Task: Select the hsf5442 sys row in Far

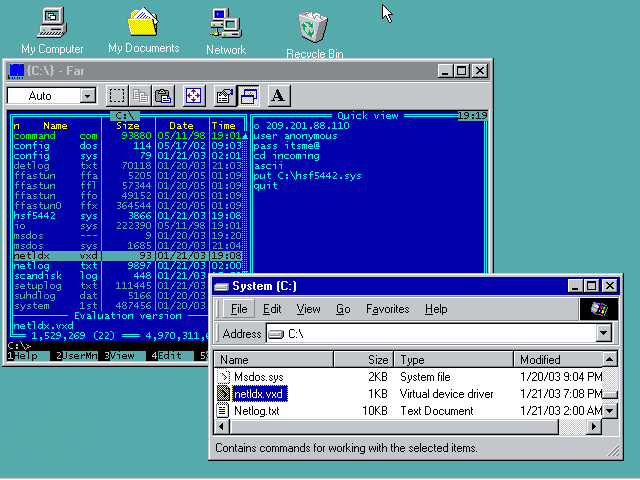Action: coord(127,216)
